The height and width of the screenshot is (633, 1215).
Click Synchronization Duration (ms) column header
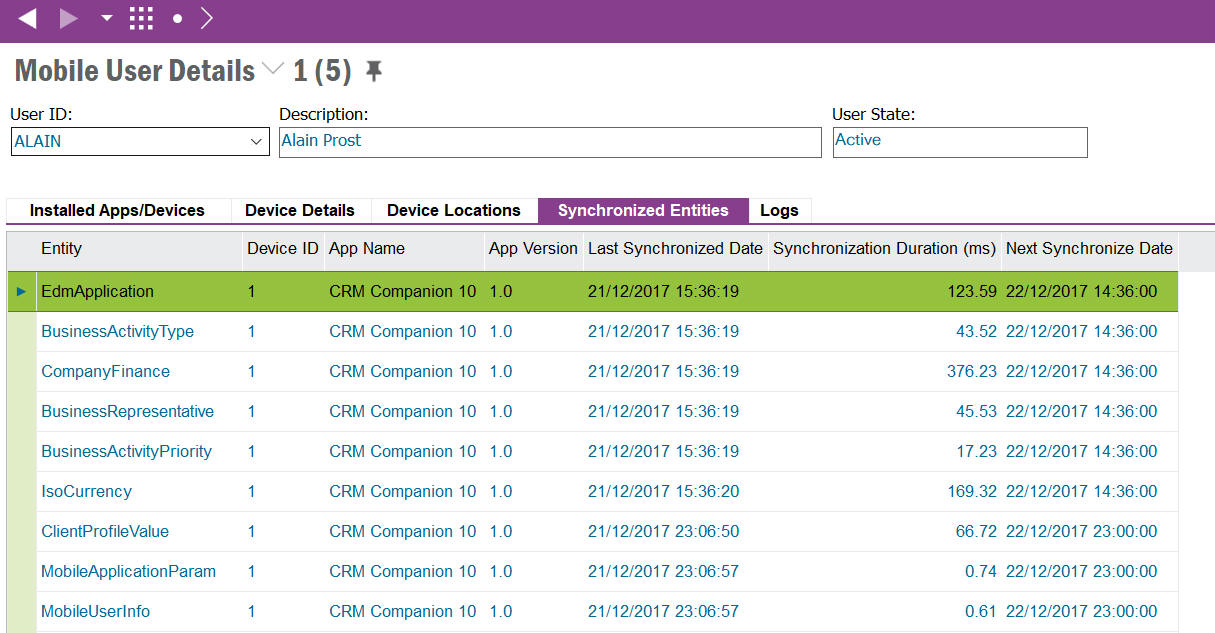point(884,249)
